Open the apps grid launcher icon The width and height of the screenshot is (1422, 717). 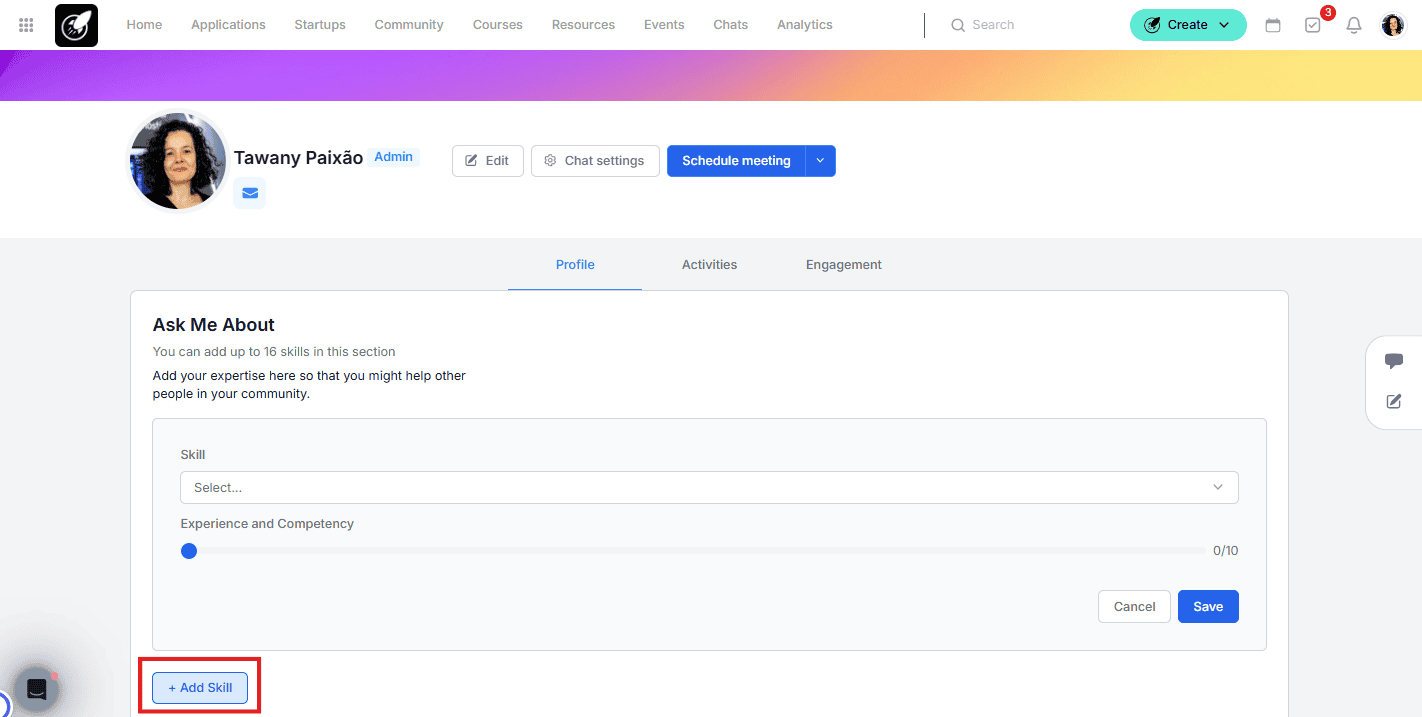(x=26, y=25)
